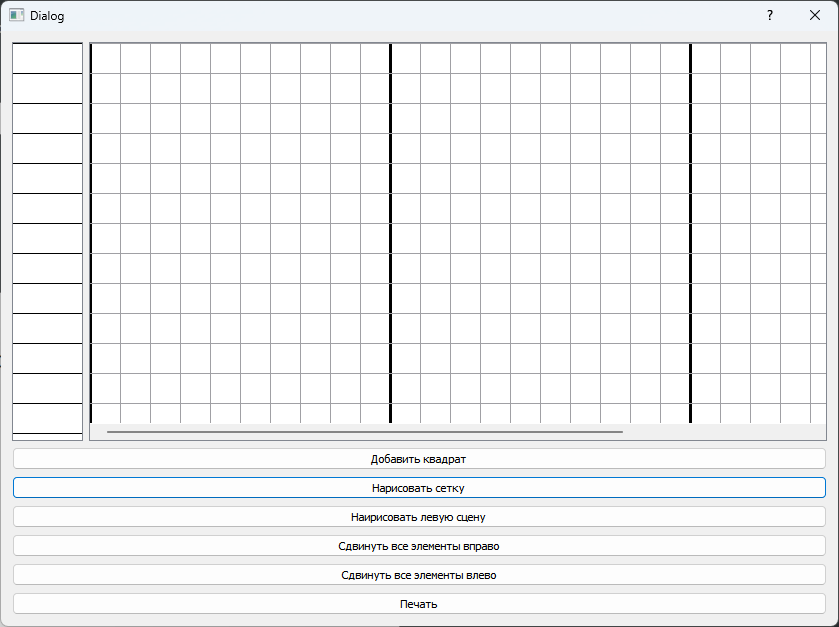Click 'Сдвинуть все элементы вправо'

pyautogui.click(x=419, y=546)
